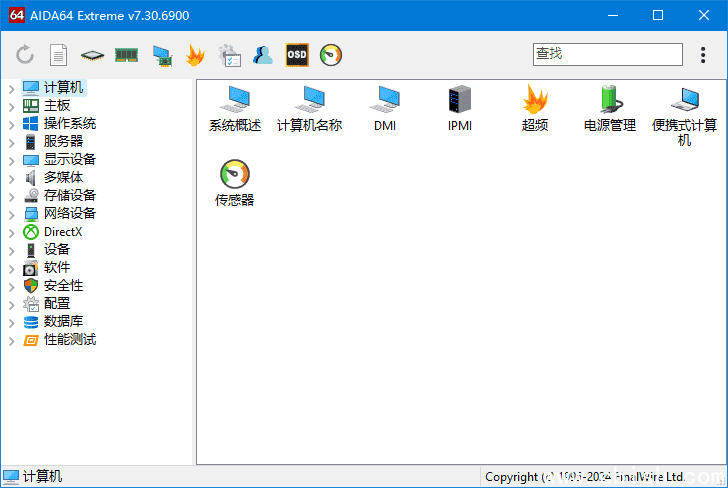Viewport: 728px width, 488px height.
Task: Expand the 主板 tree node
Action: pyautogui.click(x=12, y=106)
